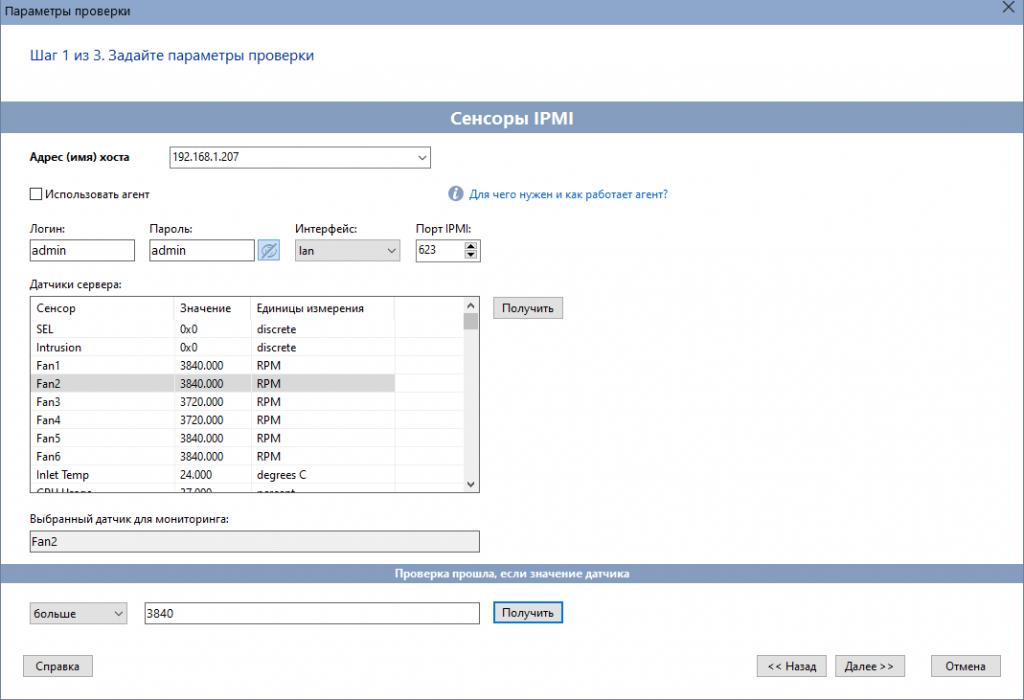
Task: Sort by 'Значение' column header
Action: point(212,308)
